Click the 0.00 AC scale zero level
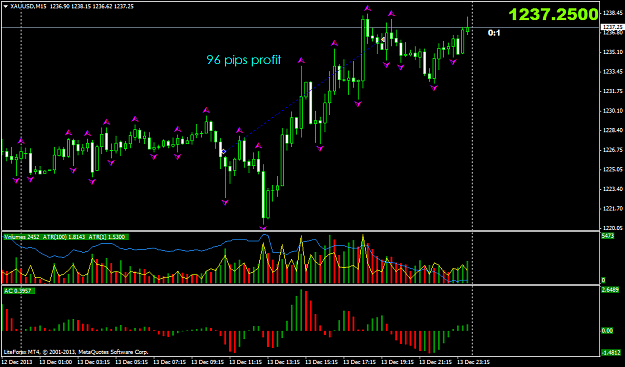This screenshot has height=367, width=625. [x=607, y=331]
